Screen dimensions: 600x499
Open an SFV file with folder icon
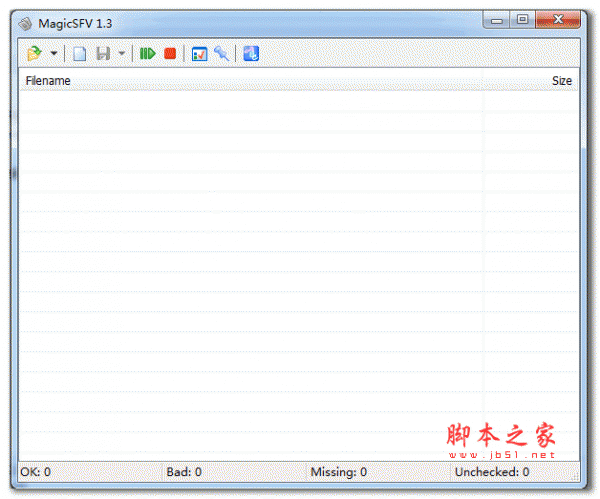[x=34, y=54]
